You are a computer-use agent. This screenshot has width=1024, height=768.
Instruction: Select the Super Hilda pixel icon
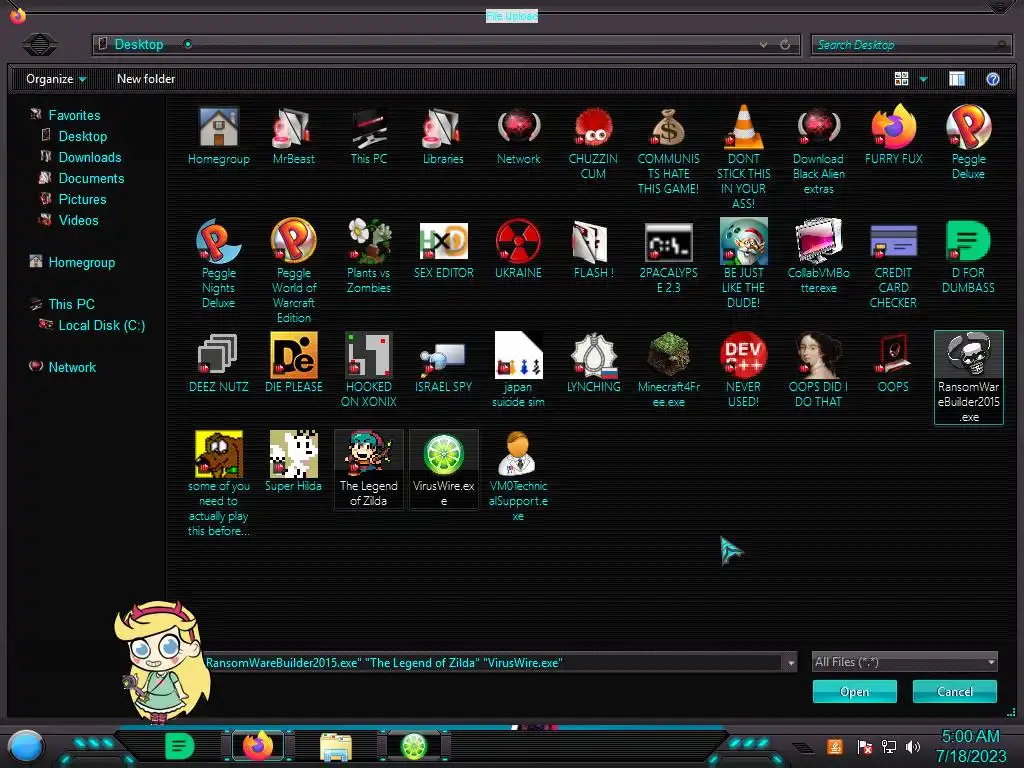click(x=293, y=461)
